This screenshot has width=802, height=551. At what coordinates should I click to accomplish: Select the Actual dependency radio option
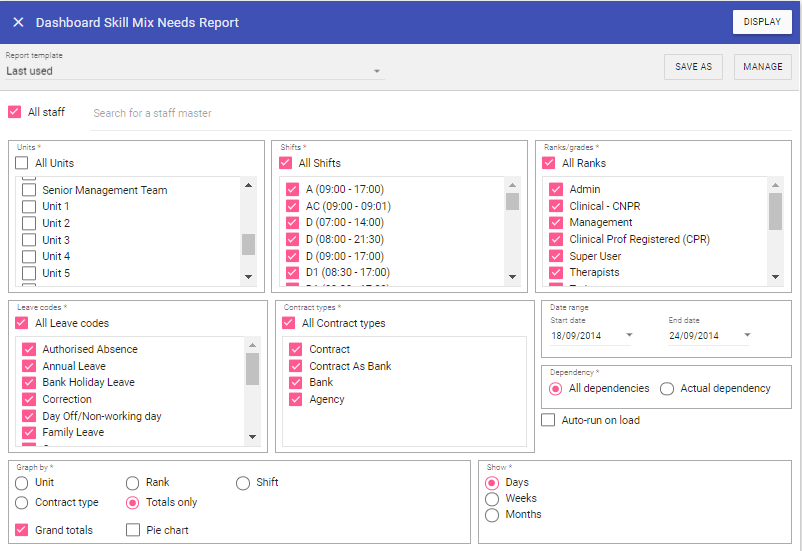tap(667, 388)
